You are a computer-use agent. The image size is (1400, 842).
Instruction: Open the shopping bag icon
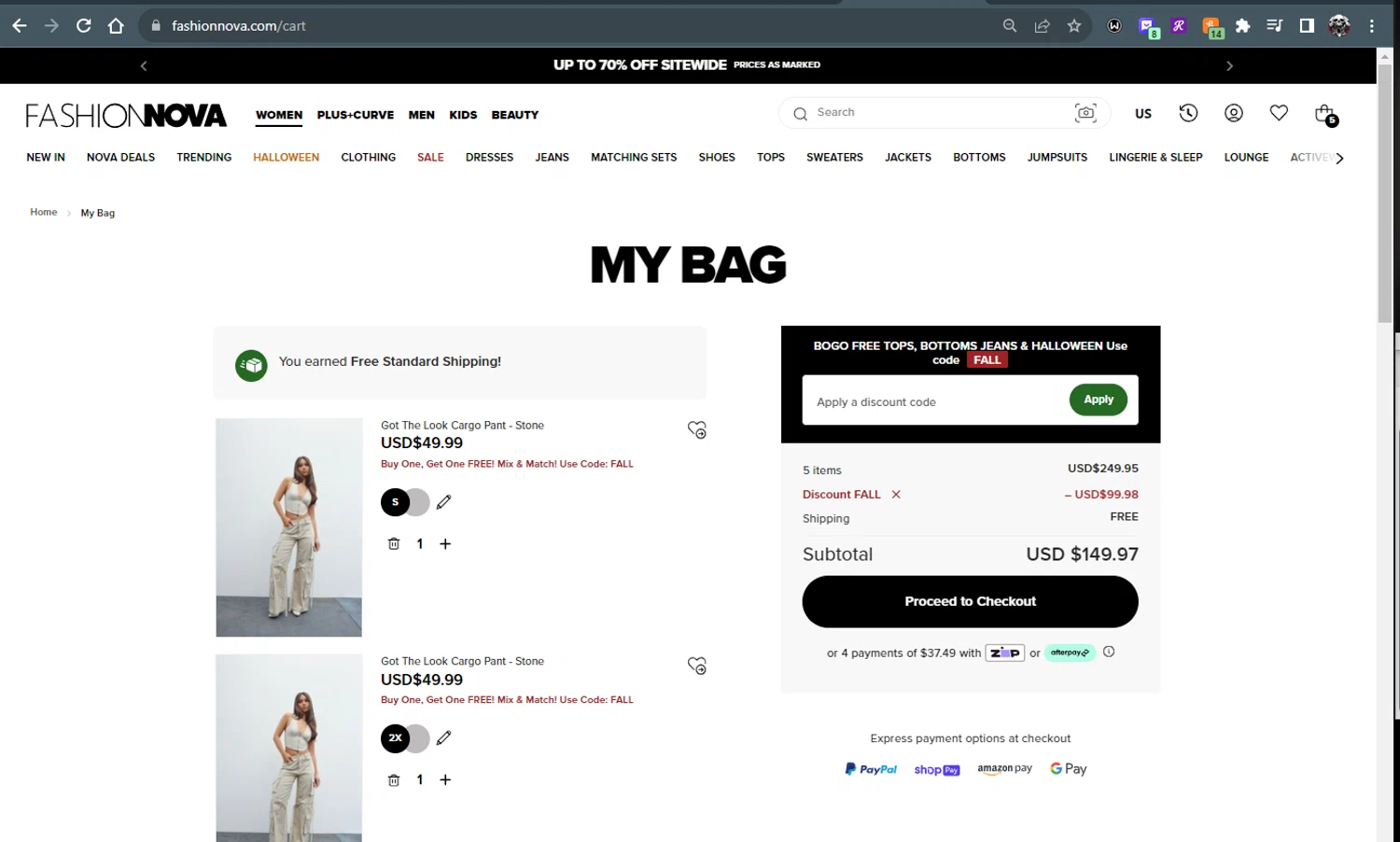(1325, 114)
